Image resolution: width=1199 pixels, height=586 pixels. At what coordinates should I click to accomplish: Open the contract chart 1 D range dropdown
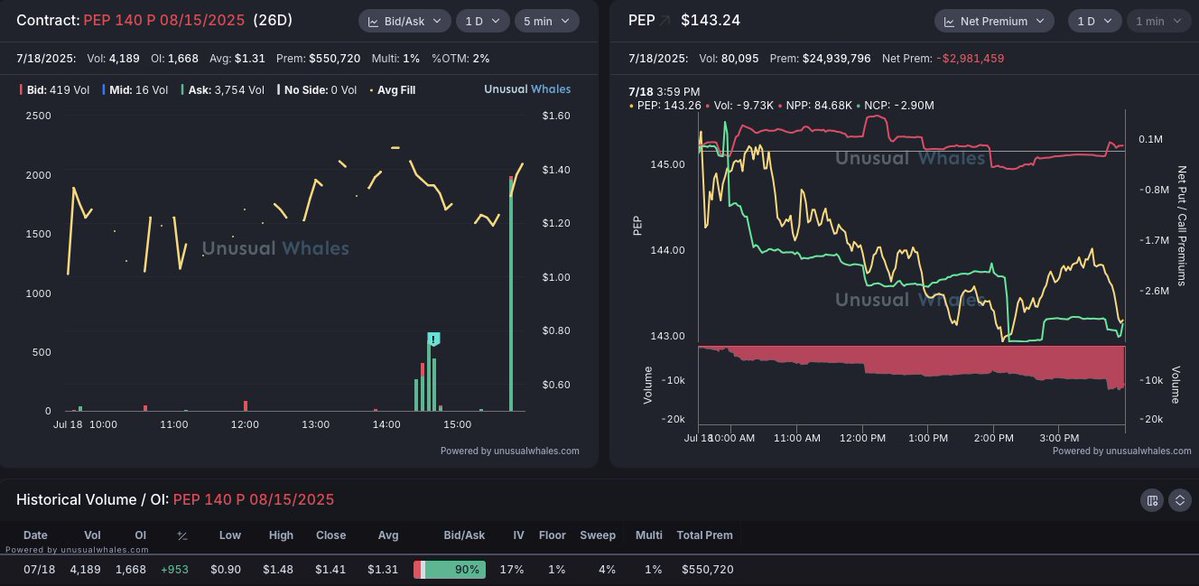(x=483, y=21)
